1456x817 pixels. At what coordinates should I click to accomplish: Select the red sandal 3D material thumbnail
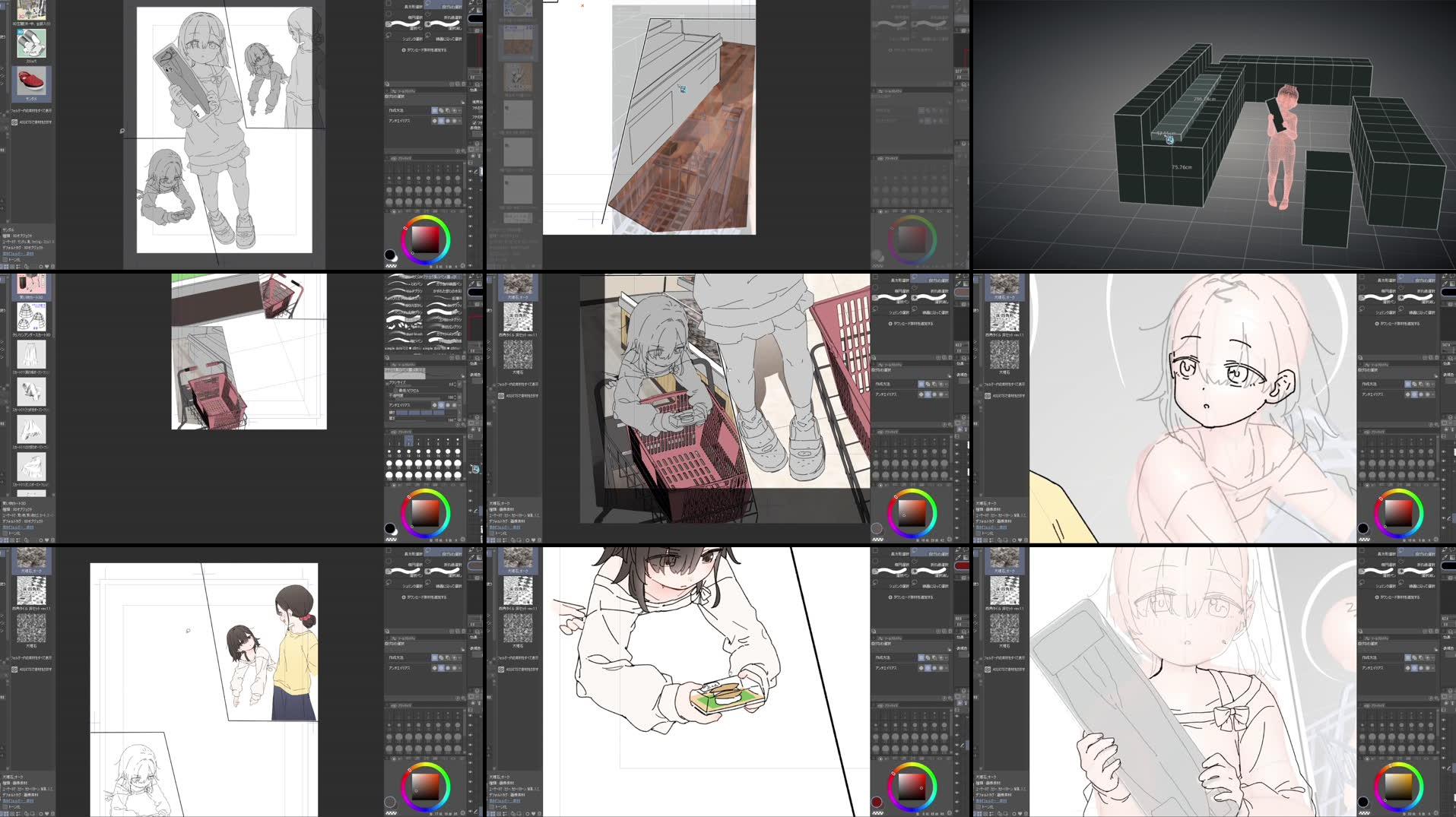tap(31, 82)
